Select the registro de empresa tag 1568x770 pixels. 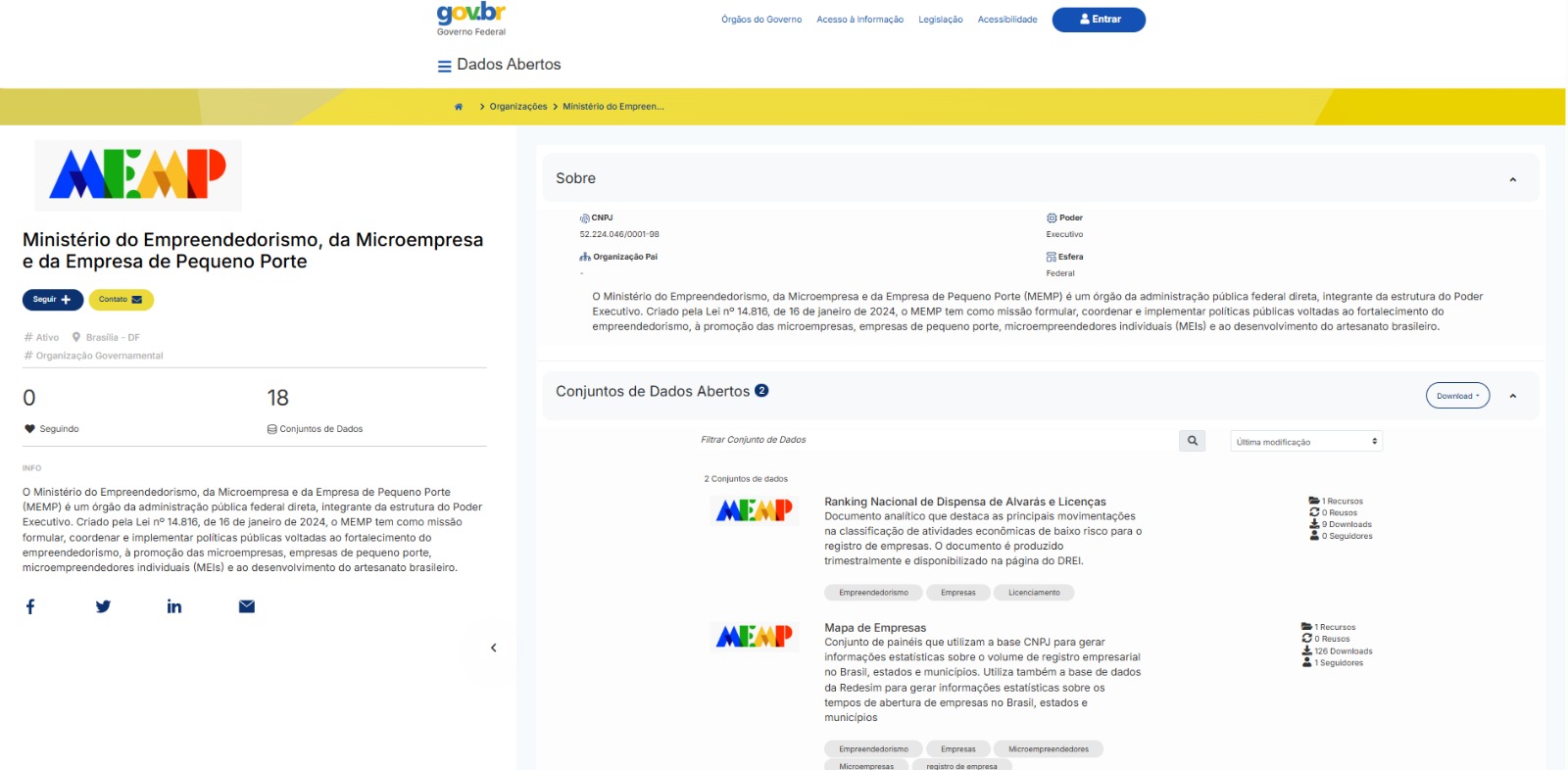point(962,765)
